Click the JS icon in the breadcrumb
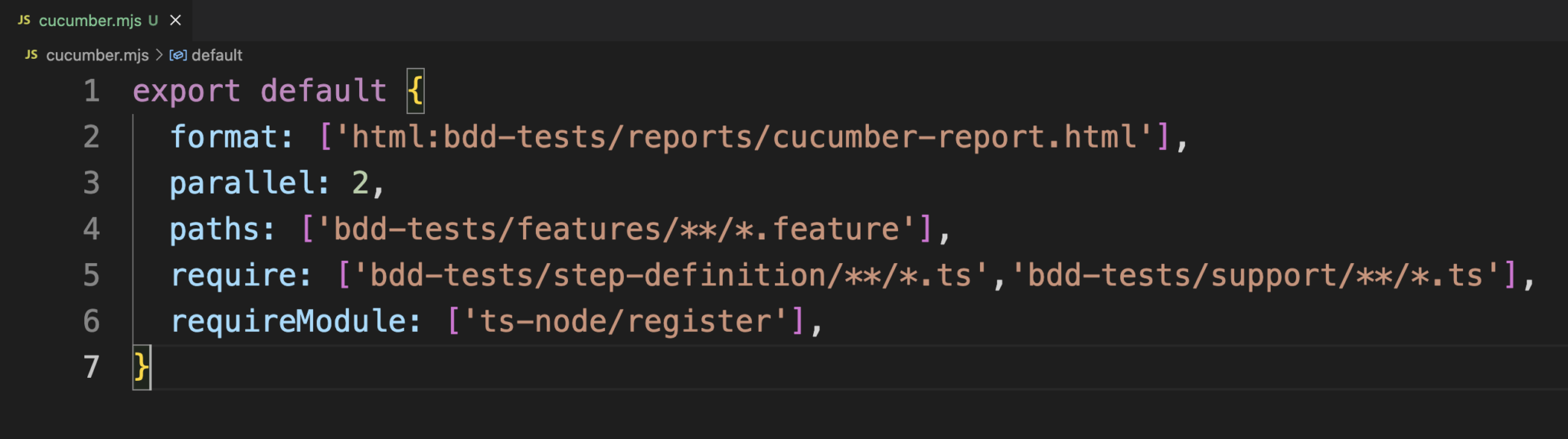This screenshot has height=439, width=1568. (31, 55)
